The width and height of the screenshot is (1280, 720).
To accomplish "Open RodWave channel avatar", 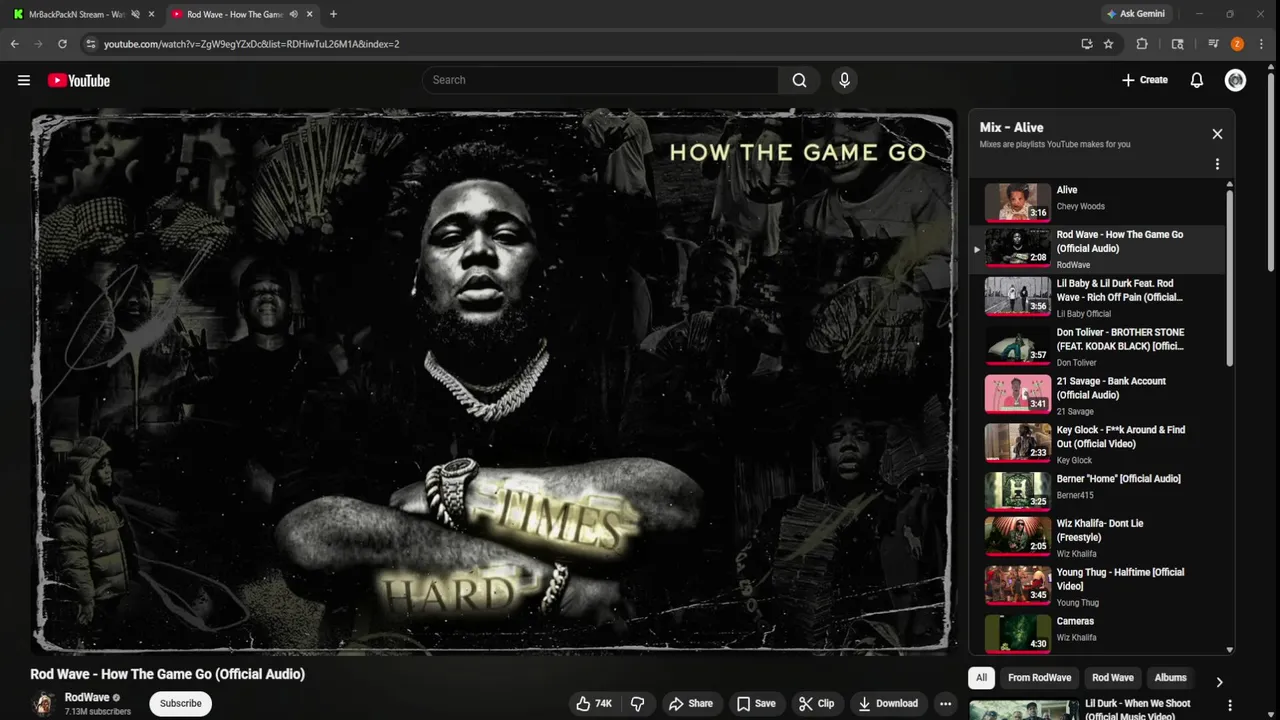I will pos(43,703).
